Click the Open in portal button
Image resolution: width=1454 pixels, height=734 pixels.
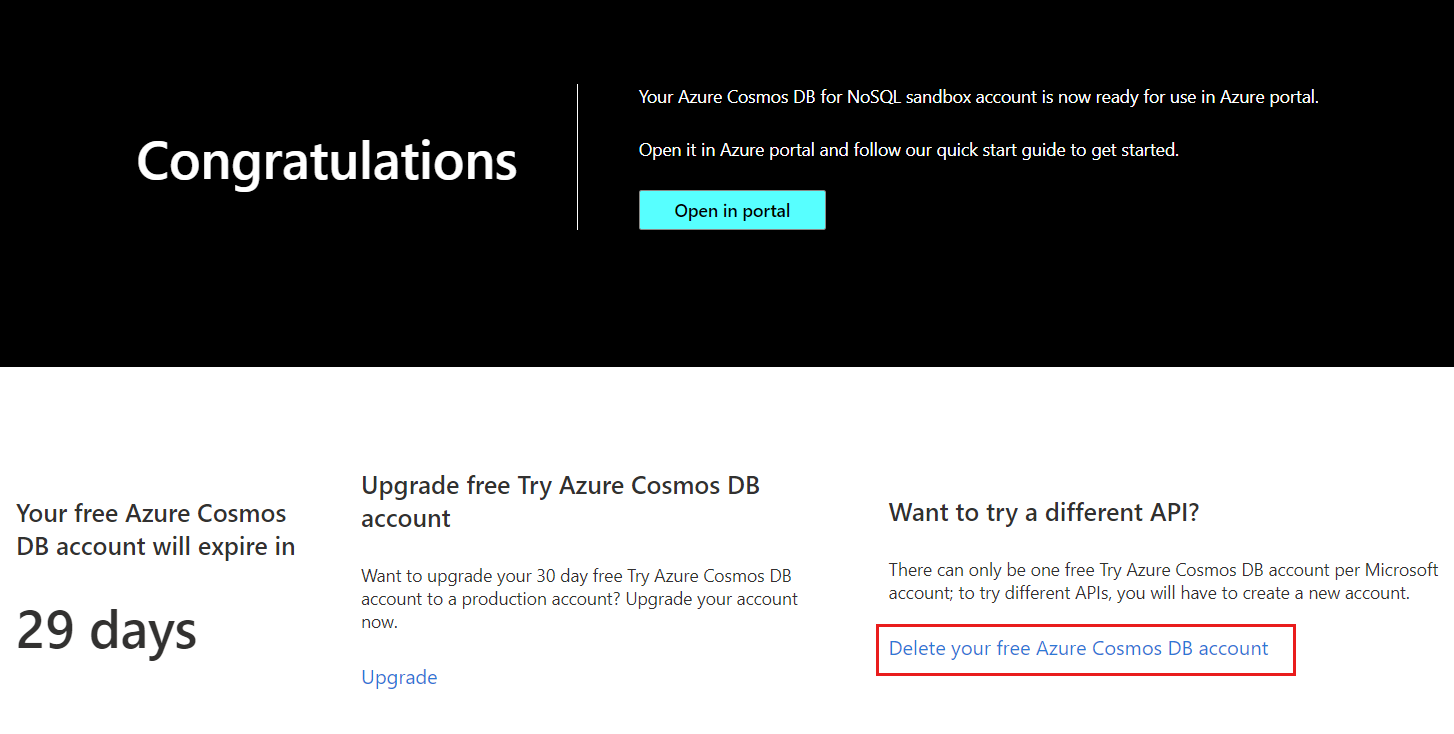point(732,210)
